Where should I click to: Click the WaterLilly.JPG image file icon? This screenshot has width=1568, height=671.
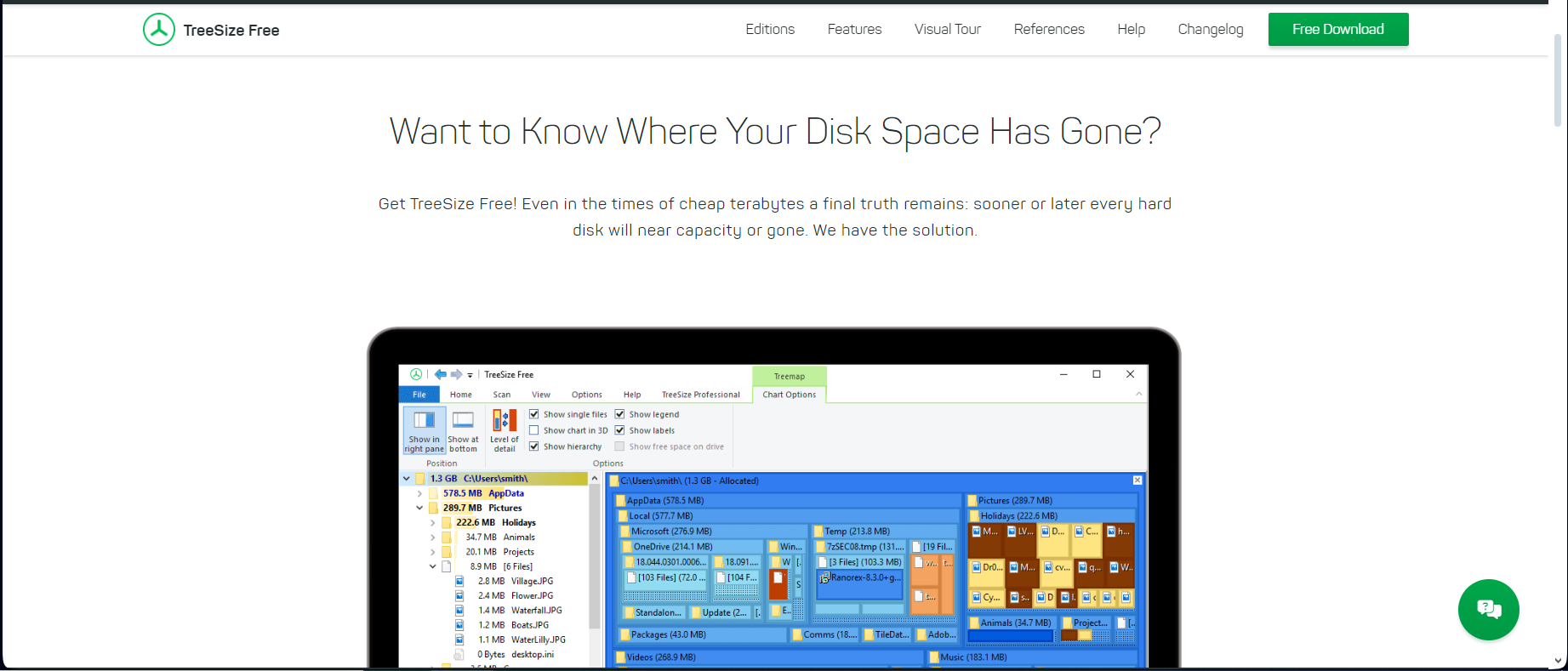459,640
